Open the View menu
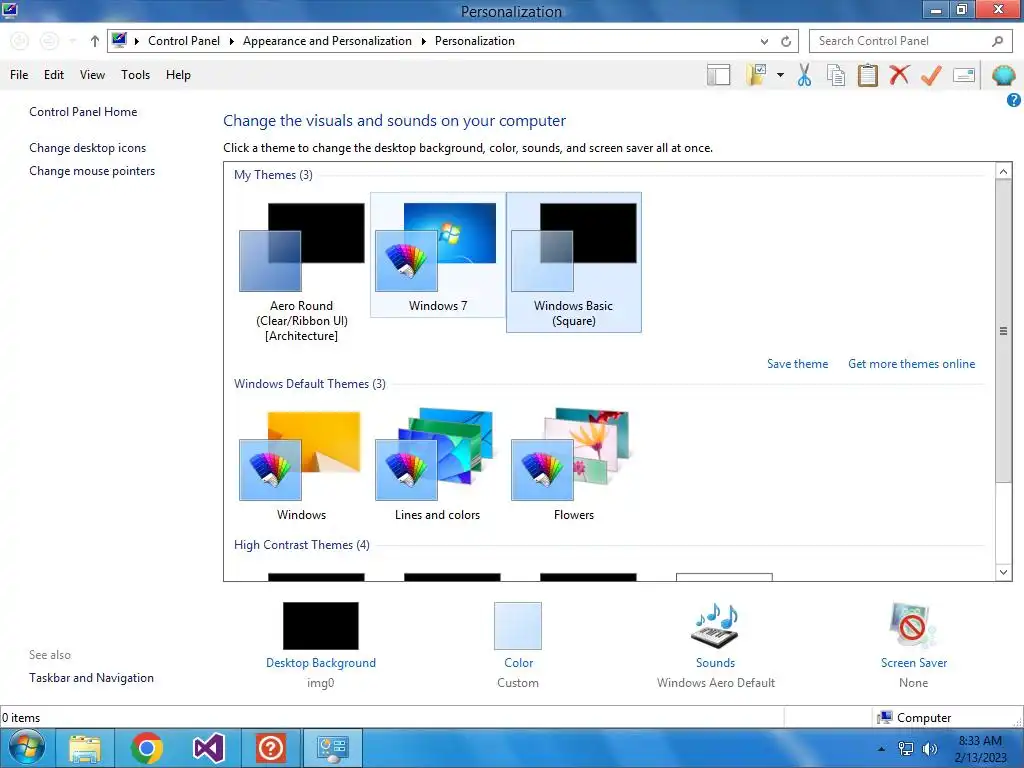 (92, 75)
